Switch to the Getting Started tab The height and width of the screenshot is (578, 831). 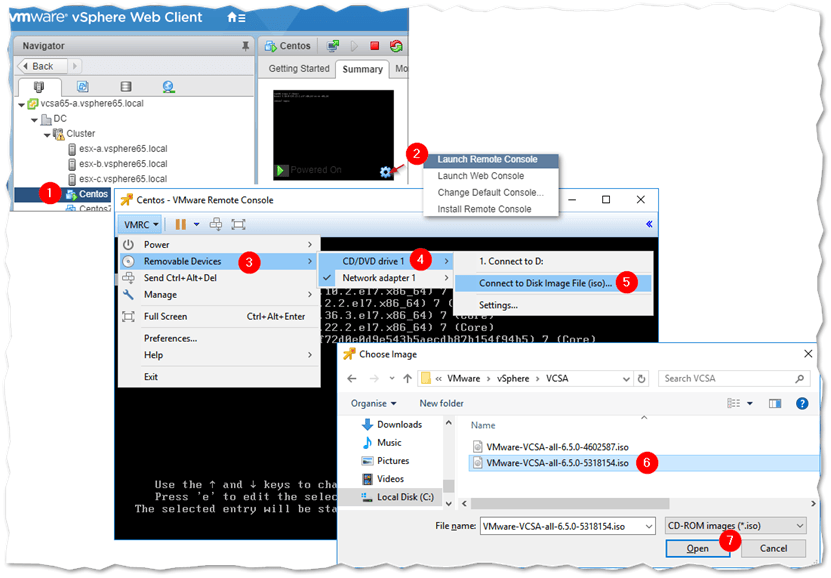[x=299, y=68]
